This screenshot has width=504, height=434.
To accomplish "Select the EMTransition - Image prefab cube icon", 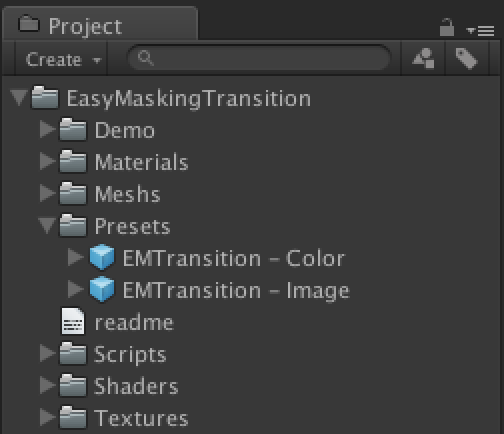I will (102, 289).
